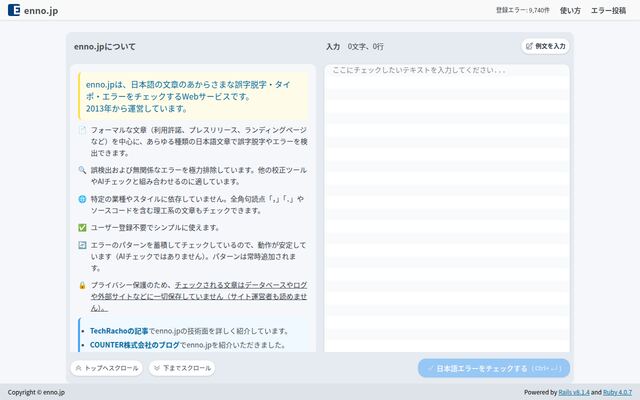The height and width of the screenshot is (400, 640).
Task: Click the green checkmark icon beside ユーザー登録不要
Action: (x=82, y=228)
